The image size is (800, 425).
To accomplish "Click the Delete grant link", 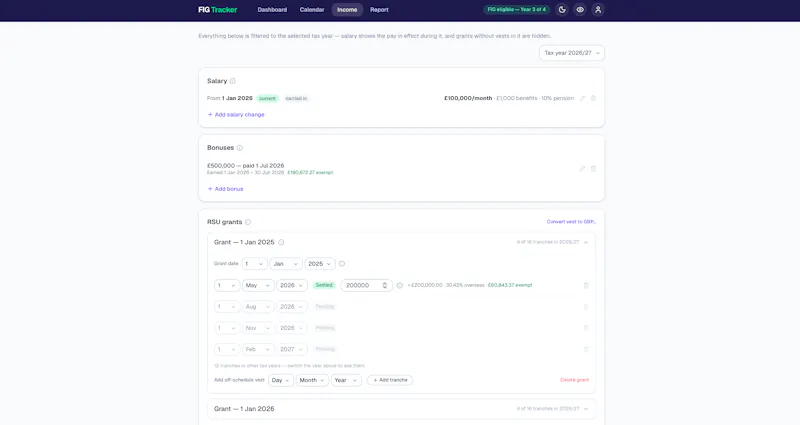I will click(574, 380).
